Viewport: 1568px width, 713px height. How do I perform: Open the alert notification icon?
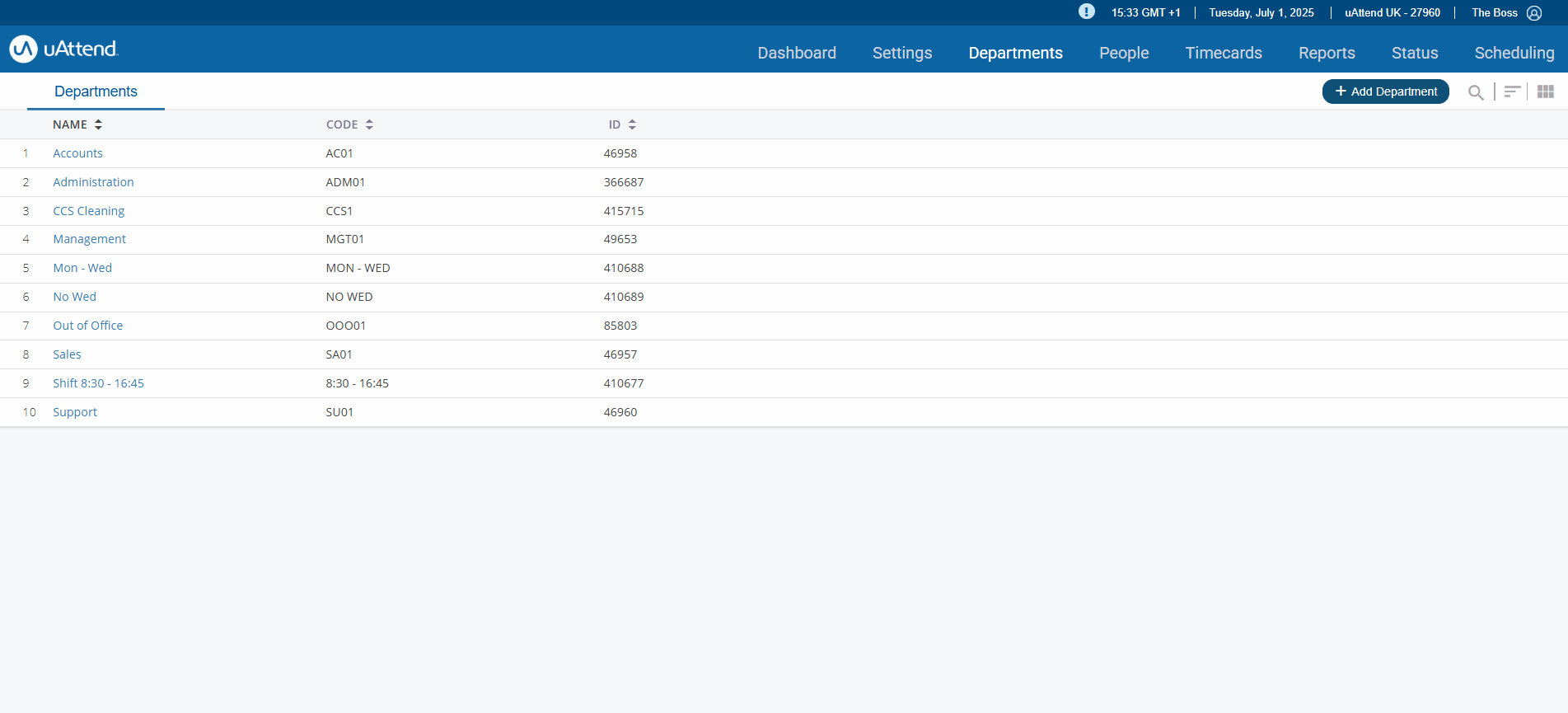pos(1087,12)
